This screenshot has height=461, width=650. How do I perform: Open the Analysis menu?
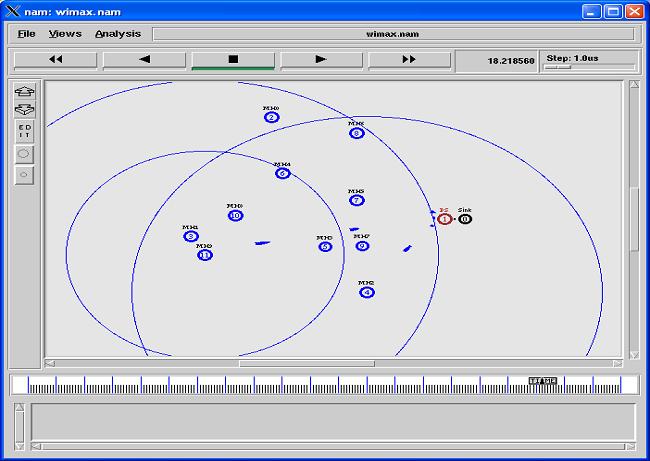pyautogui.click(x=118, y=34)
